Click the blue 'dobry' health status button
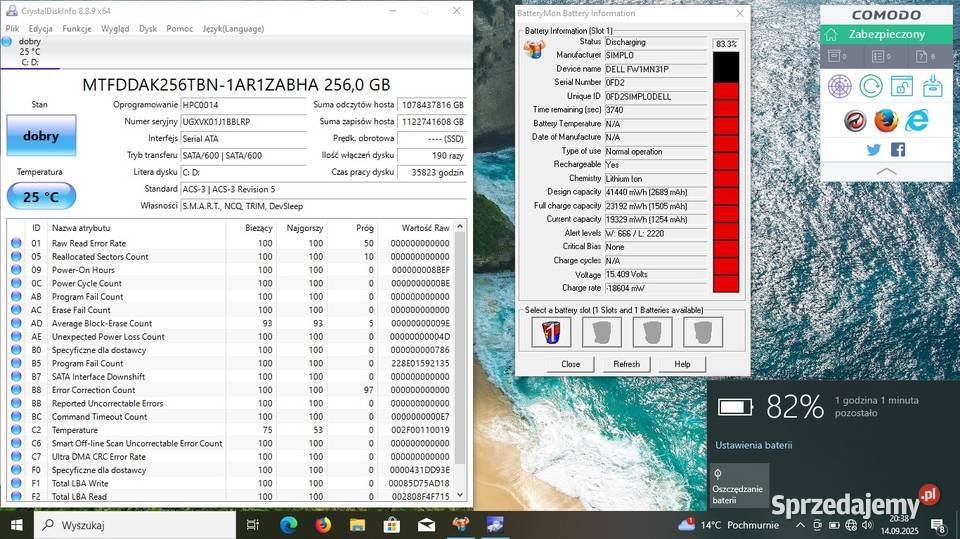This screenshot has width=960, height=539. point(41,135)
